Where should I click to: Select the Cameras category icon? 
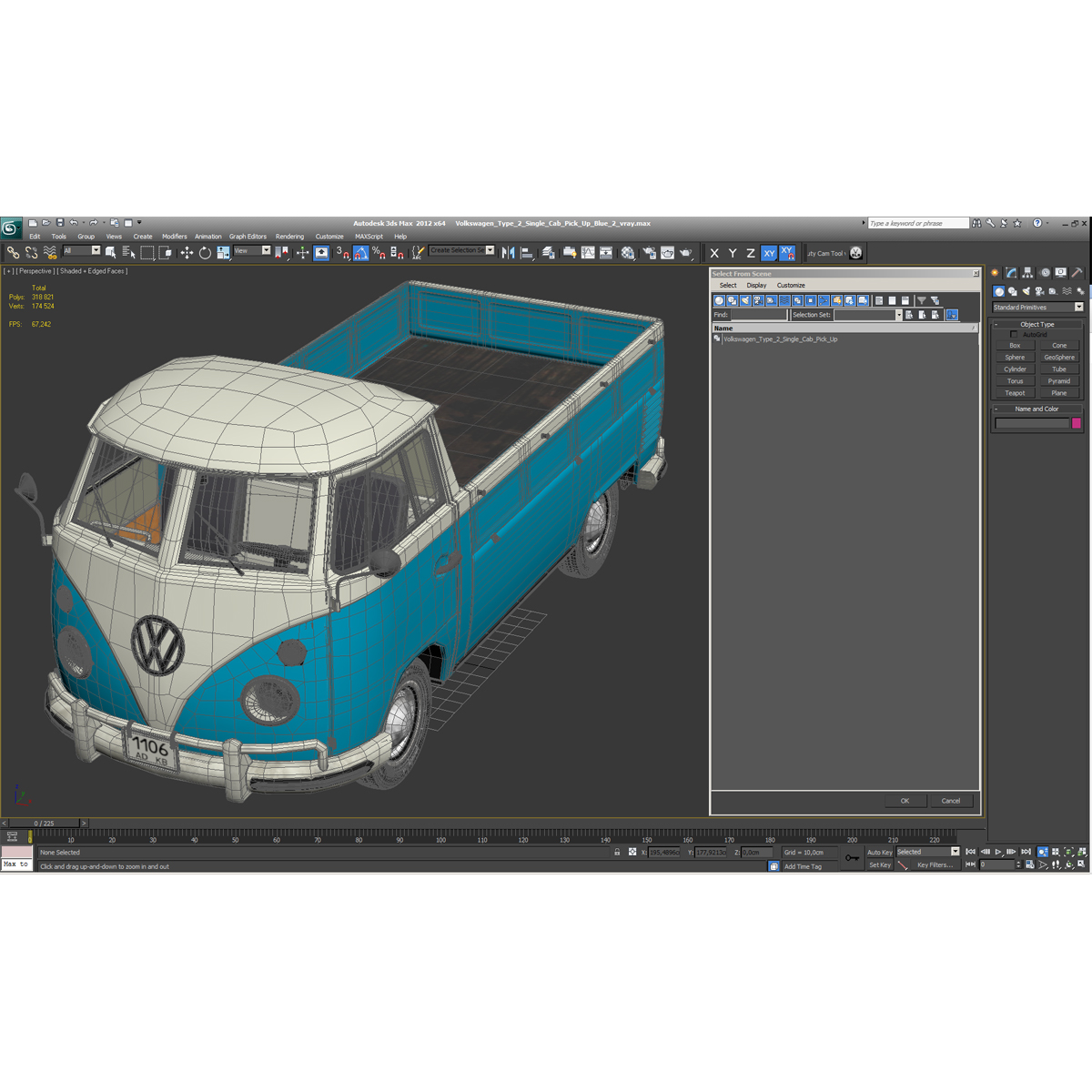click(1039, 291)
